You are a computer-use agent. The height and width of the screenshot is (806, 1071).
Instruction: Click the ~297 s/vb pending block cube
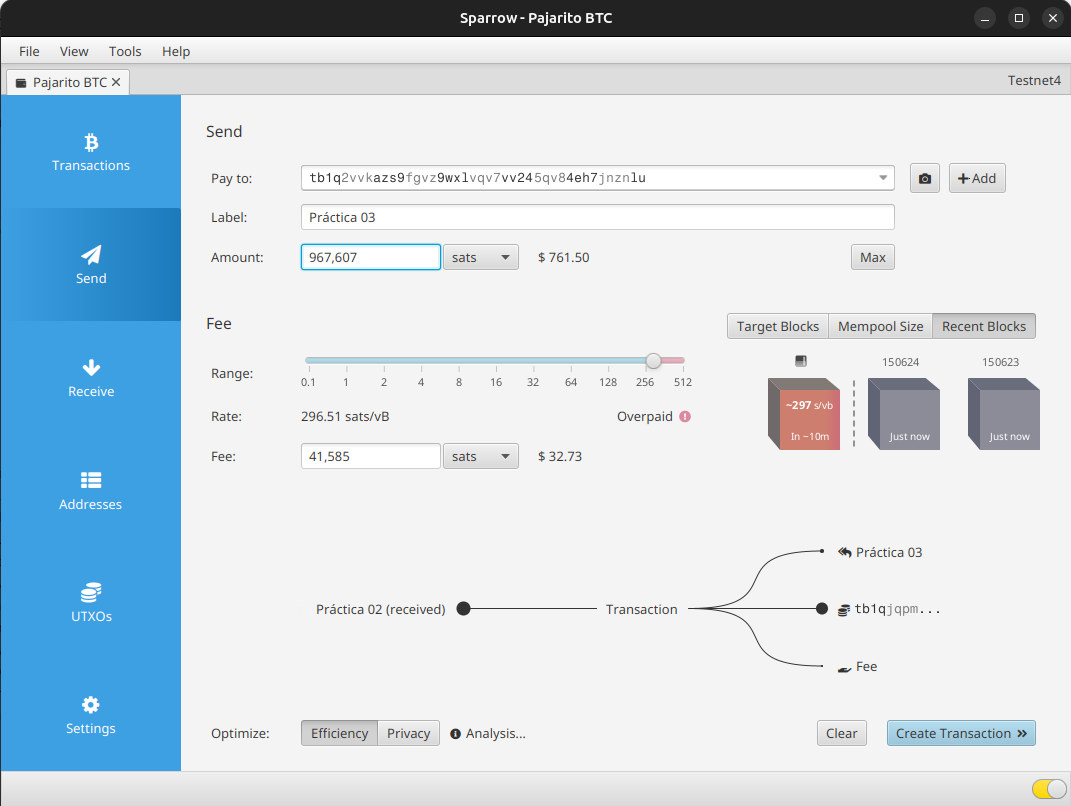pos(804,414)
